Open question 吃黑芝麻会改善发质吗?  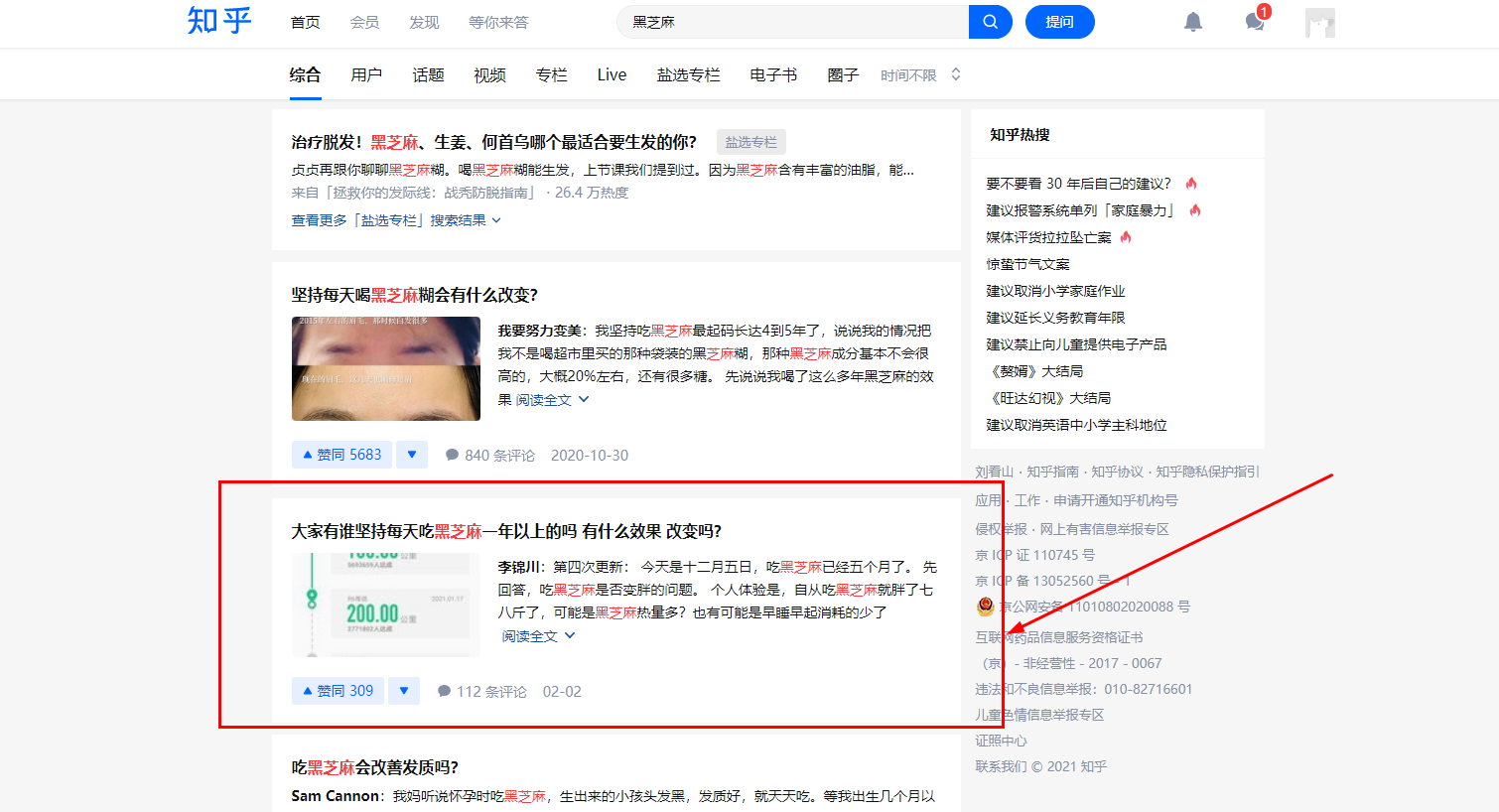[x=374, y=767]
